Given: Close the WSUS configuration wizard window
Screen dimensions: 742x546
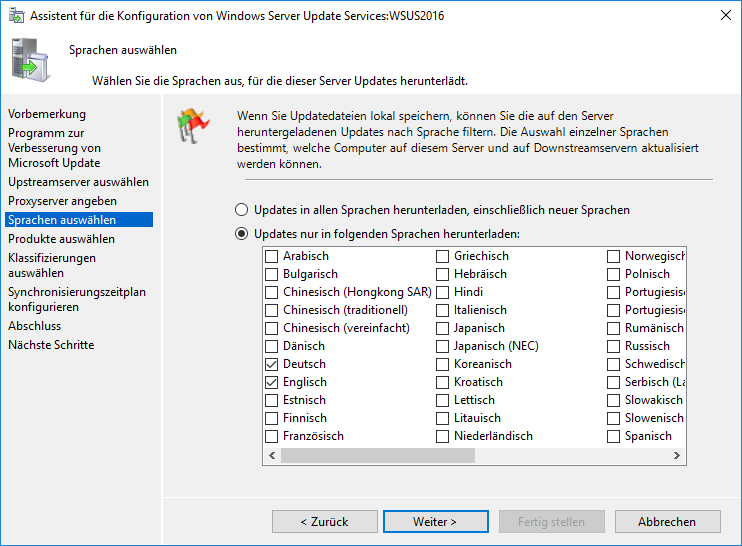Looking at the screenshot, I should pos(725,15).
